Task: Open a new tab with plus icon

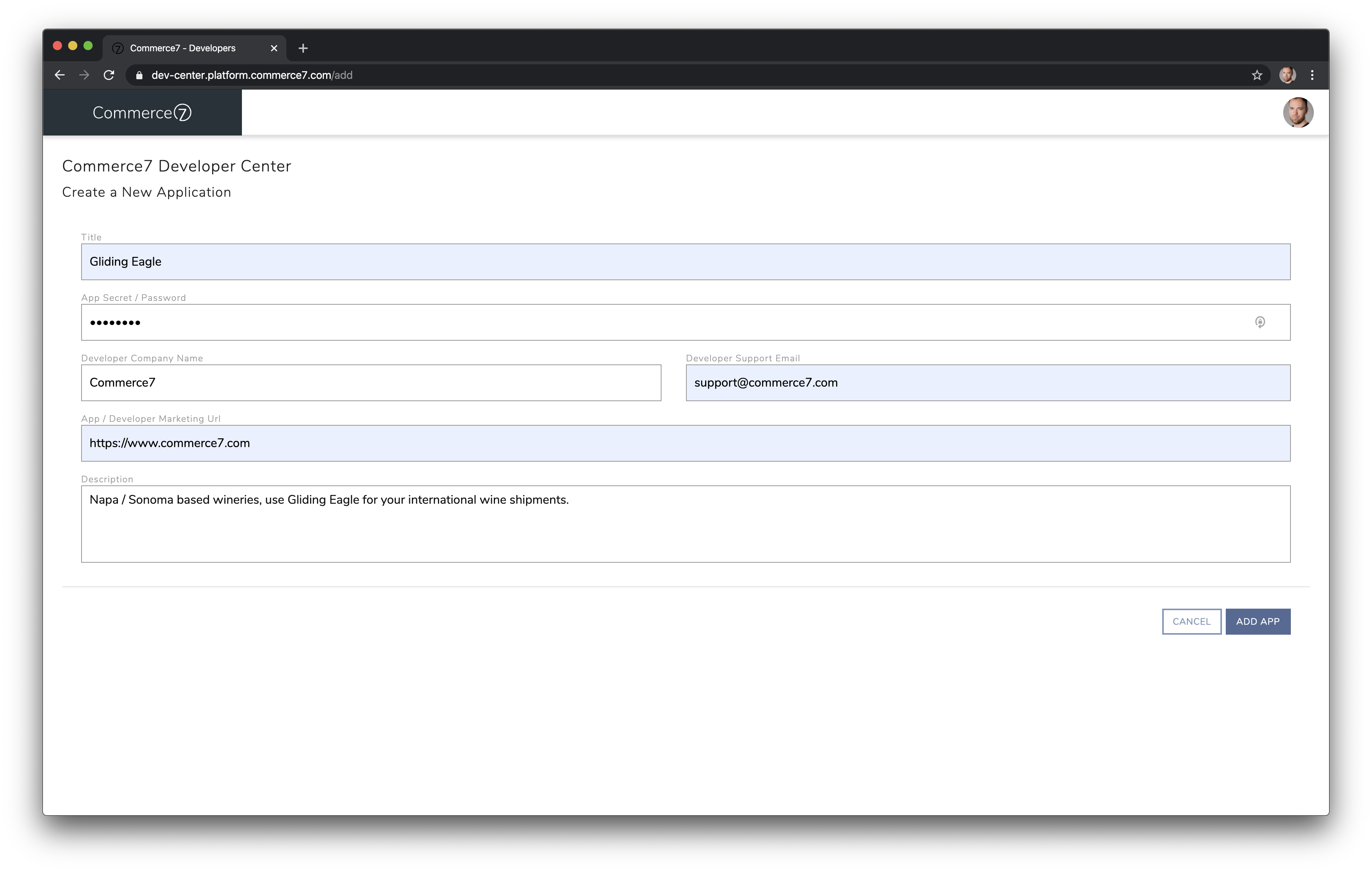Action: pos(303,48)
